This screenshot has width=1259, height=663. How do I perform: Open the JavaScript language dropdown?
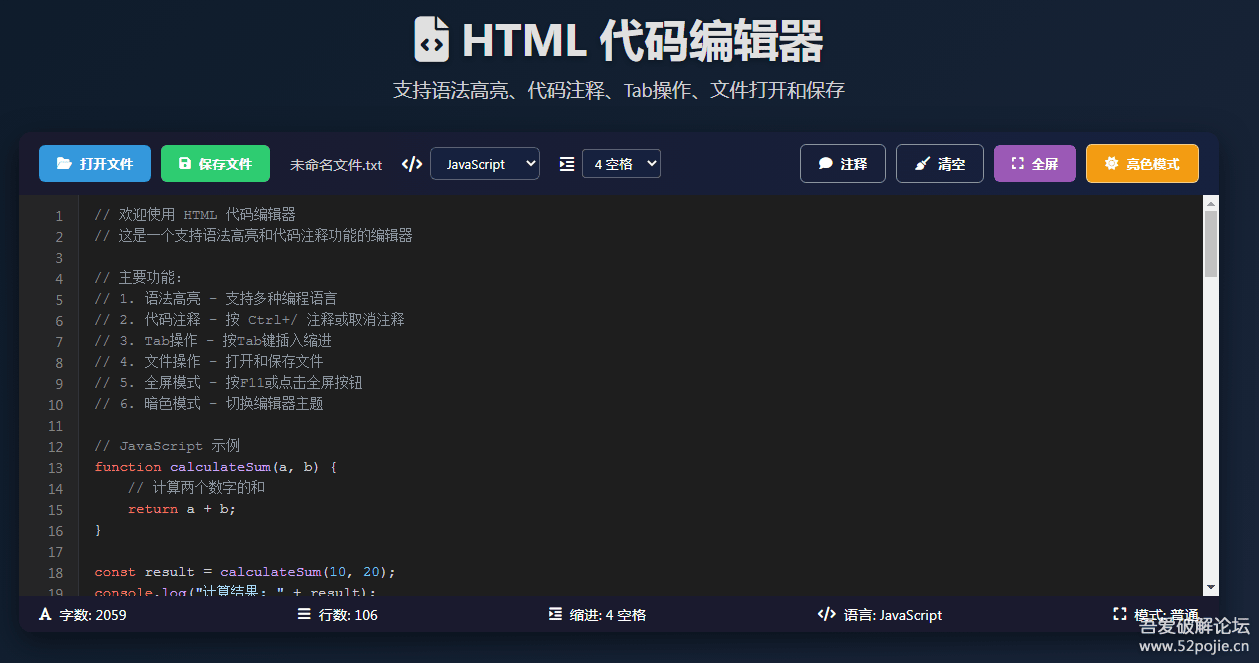[x=485, y=164]
